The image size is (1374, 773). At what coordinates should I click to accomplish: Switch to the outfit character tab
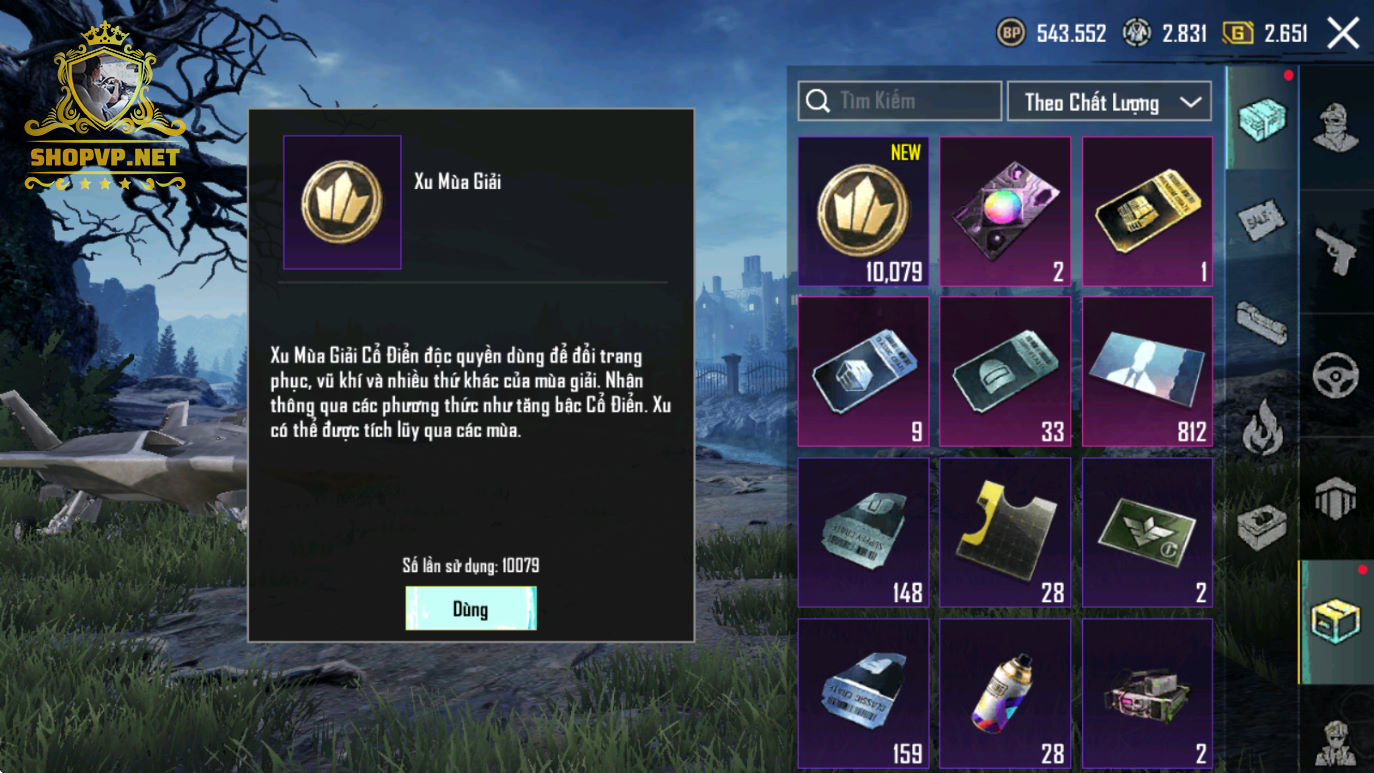(1335, 127)
